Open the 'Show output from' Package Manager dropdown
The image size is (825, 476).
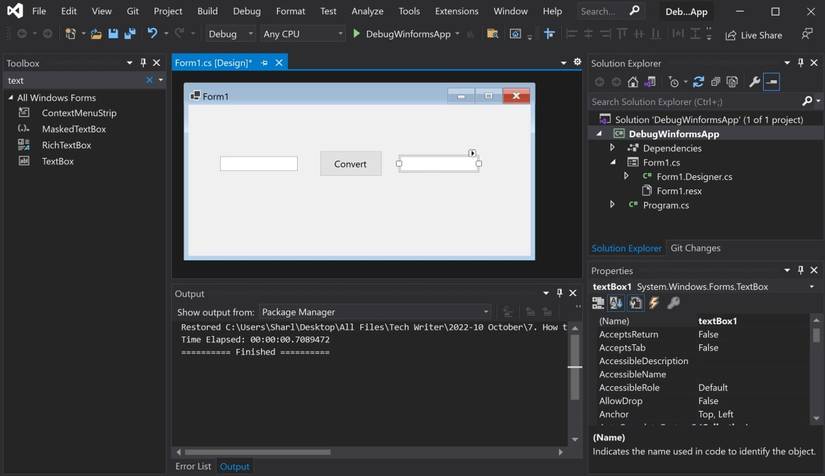click(375, 312)
